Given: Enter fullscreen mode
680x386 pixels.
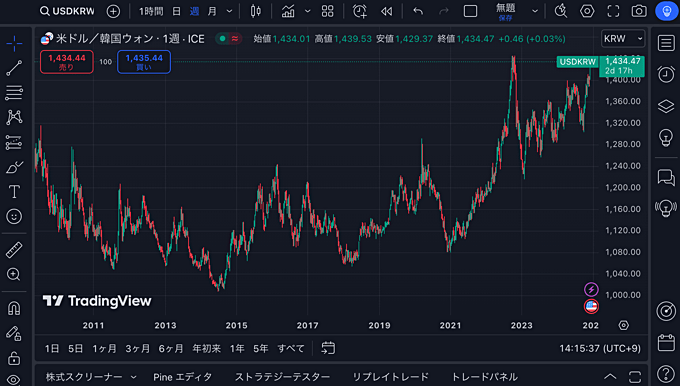Looking at the screenshot, I should click(x=613, y=11).
